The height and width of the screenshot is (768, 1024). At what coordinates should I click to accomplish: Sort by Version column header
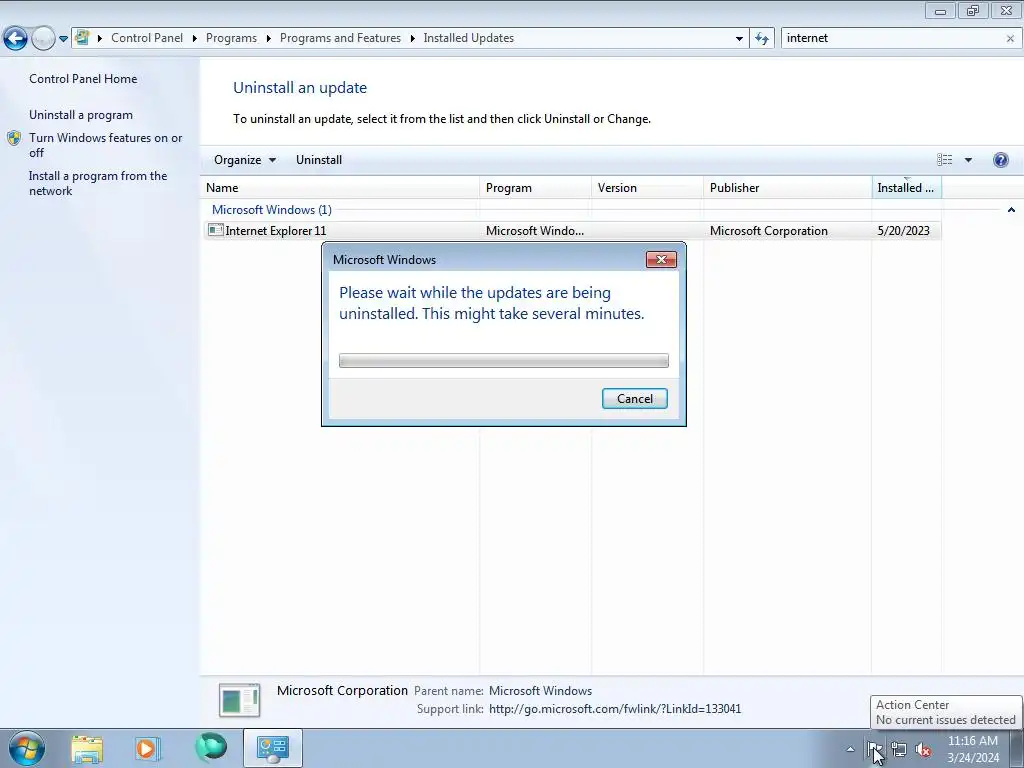[x=647, y=188]
